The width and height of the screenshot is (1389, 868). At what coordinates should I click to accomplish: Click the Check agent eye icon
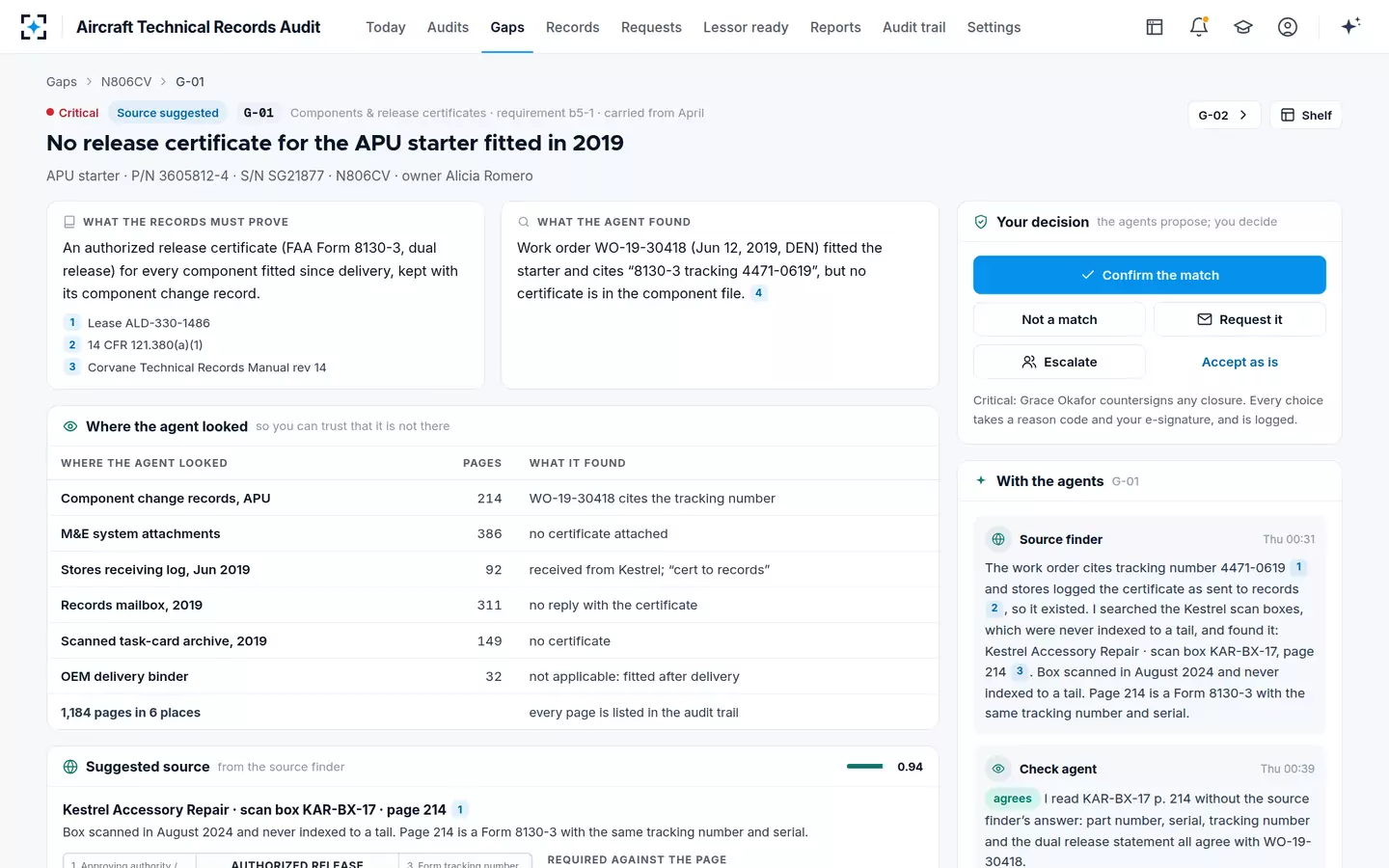pos(998,769)
